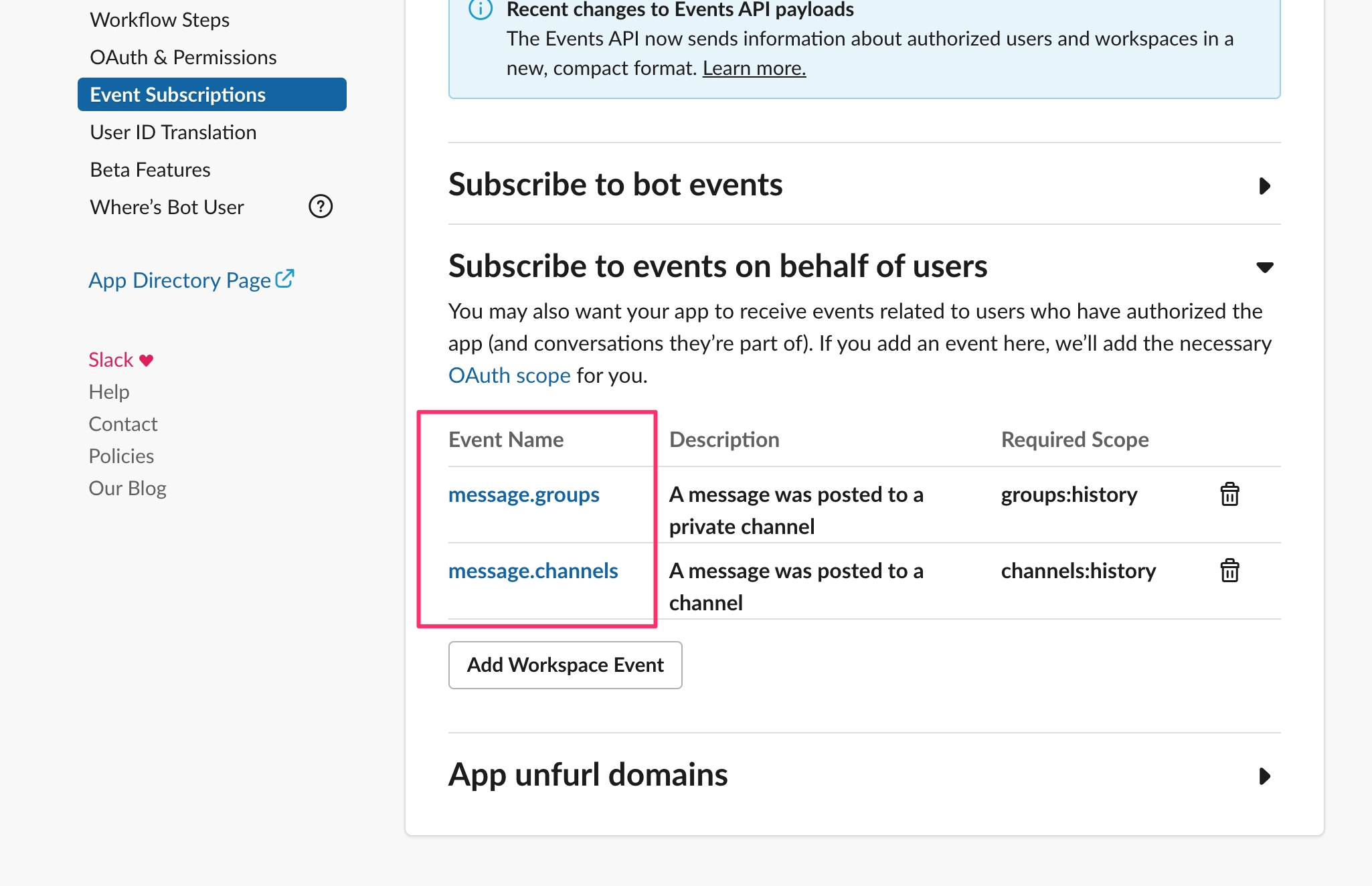Click the message.groups event name link
Screen dimensions: 1372x886
coord(523,495)
